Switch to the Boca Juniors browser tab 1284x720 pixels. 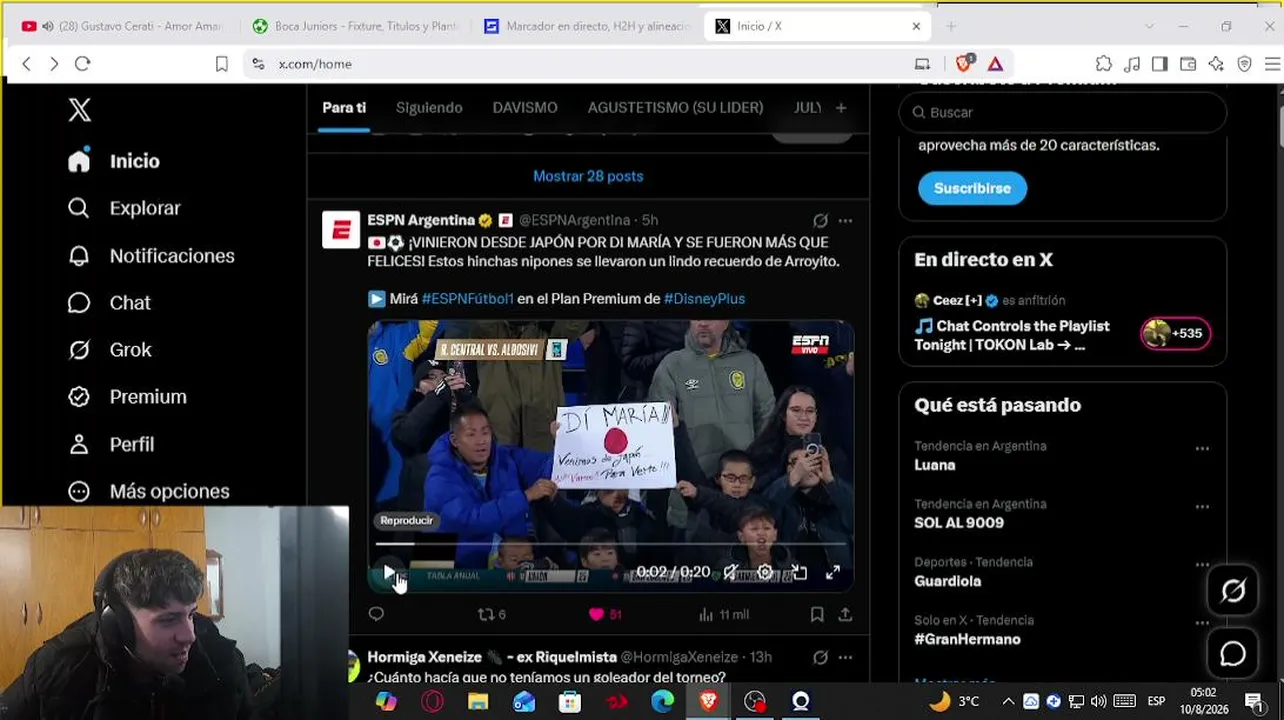356,26
